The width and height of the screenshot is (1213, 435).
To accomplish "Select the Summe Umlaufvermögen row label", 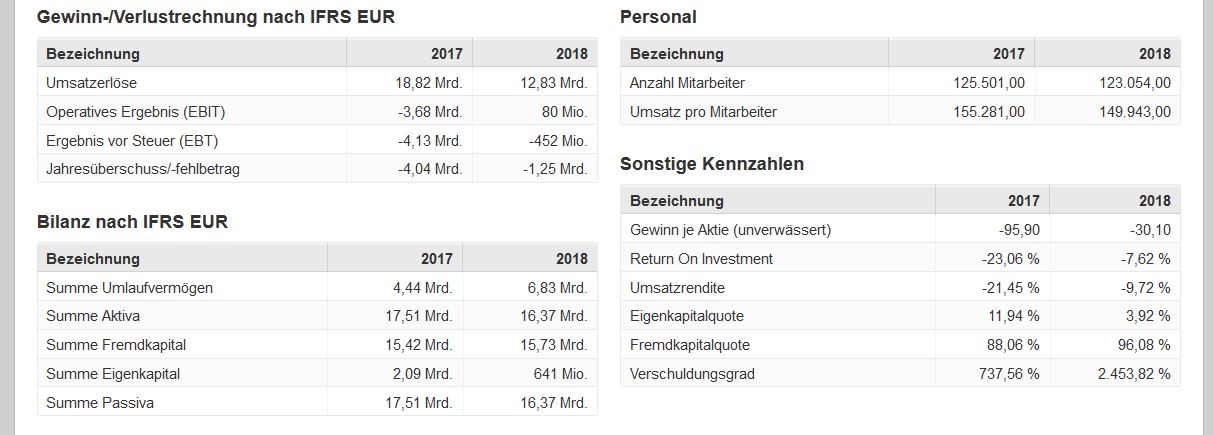I will tap(129, 288).
